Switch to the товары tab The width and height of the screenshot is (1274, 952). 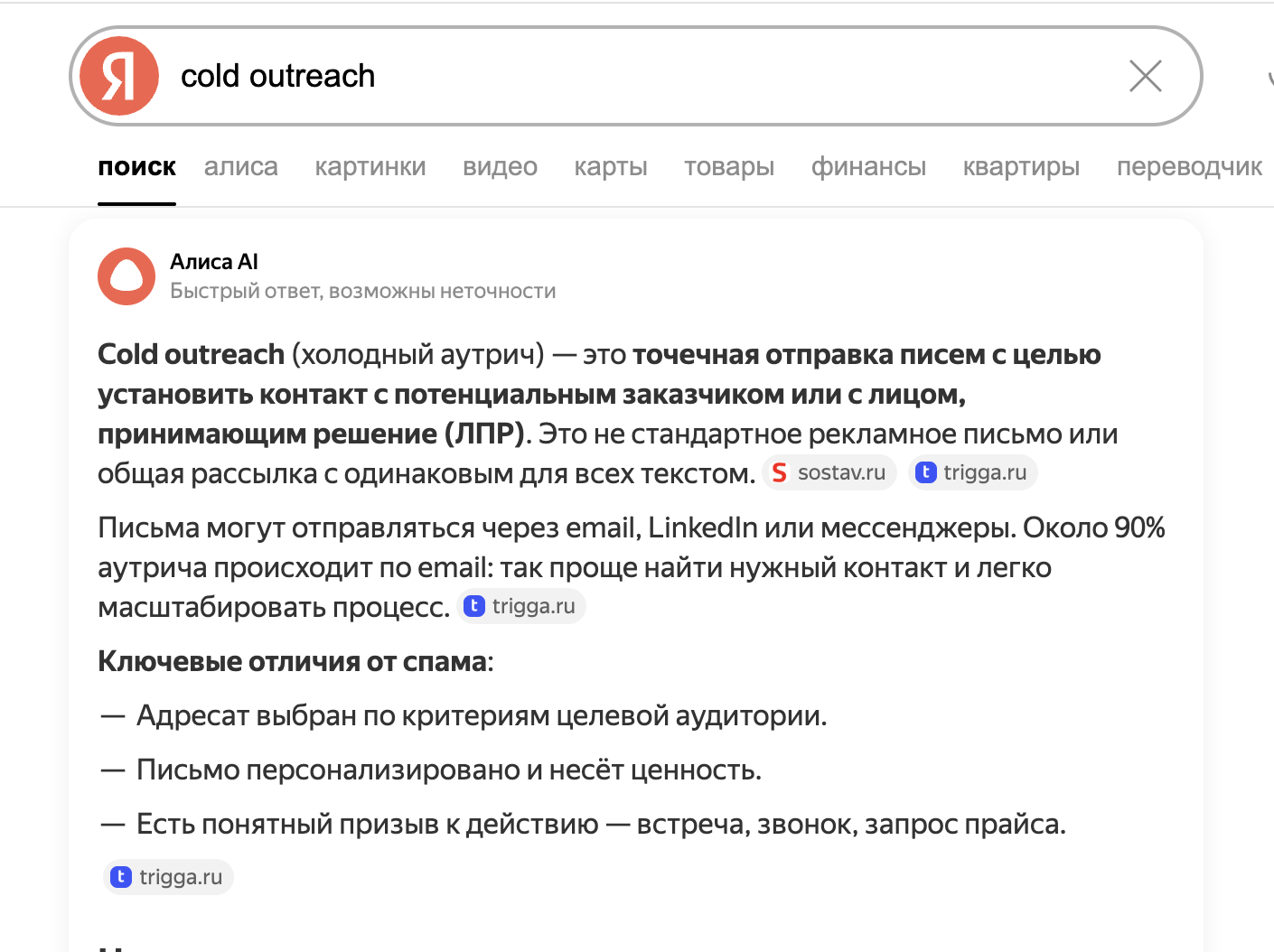728,167
